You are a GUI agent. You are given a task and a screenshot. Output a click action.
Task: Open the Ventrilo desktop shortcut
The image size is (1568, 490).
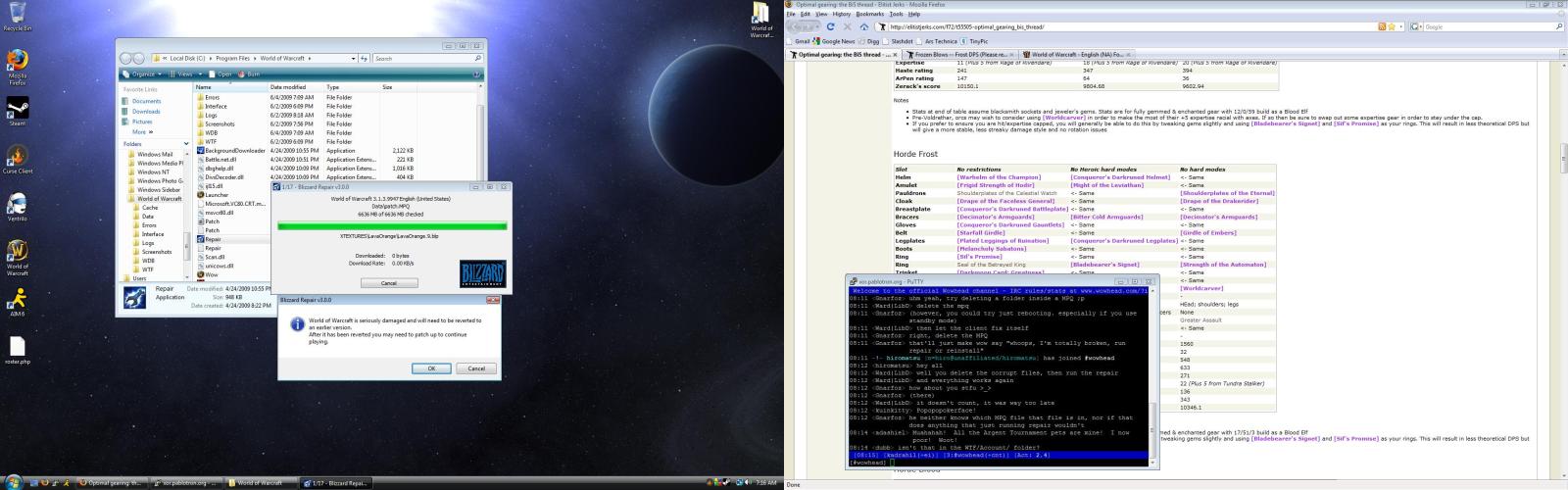17,205
